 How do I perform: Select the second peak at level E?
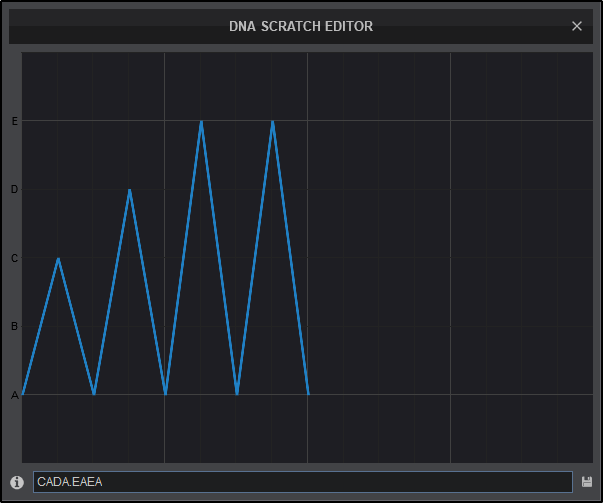(x=272, y=121)
